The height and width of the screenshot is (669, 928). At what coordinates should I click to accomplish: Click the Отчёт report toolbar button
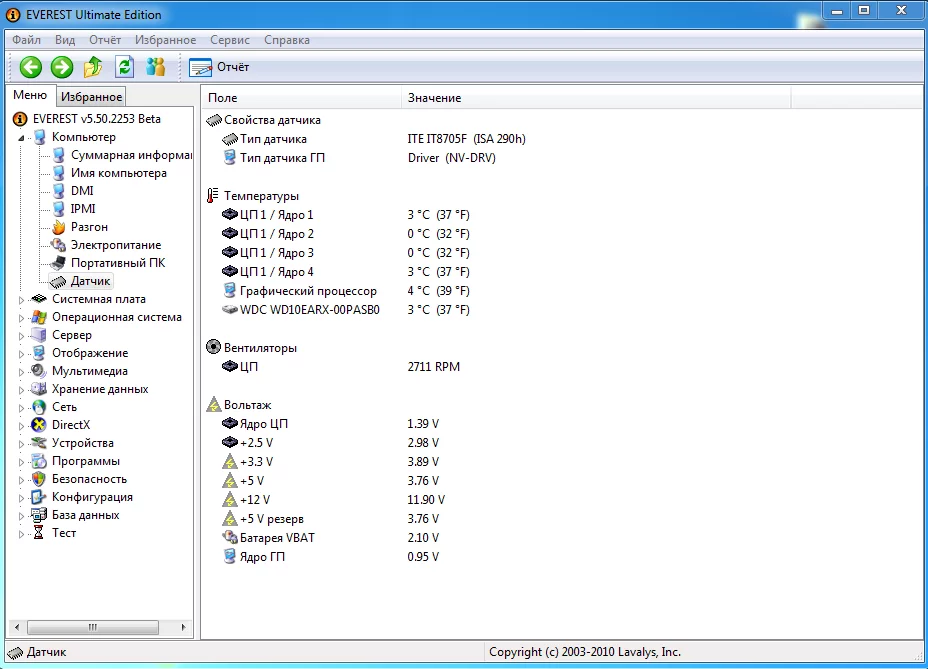220,67
